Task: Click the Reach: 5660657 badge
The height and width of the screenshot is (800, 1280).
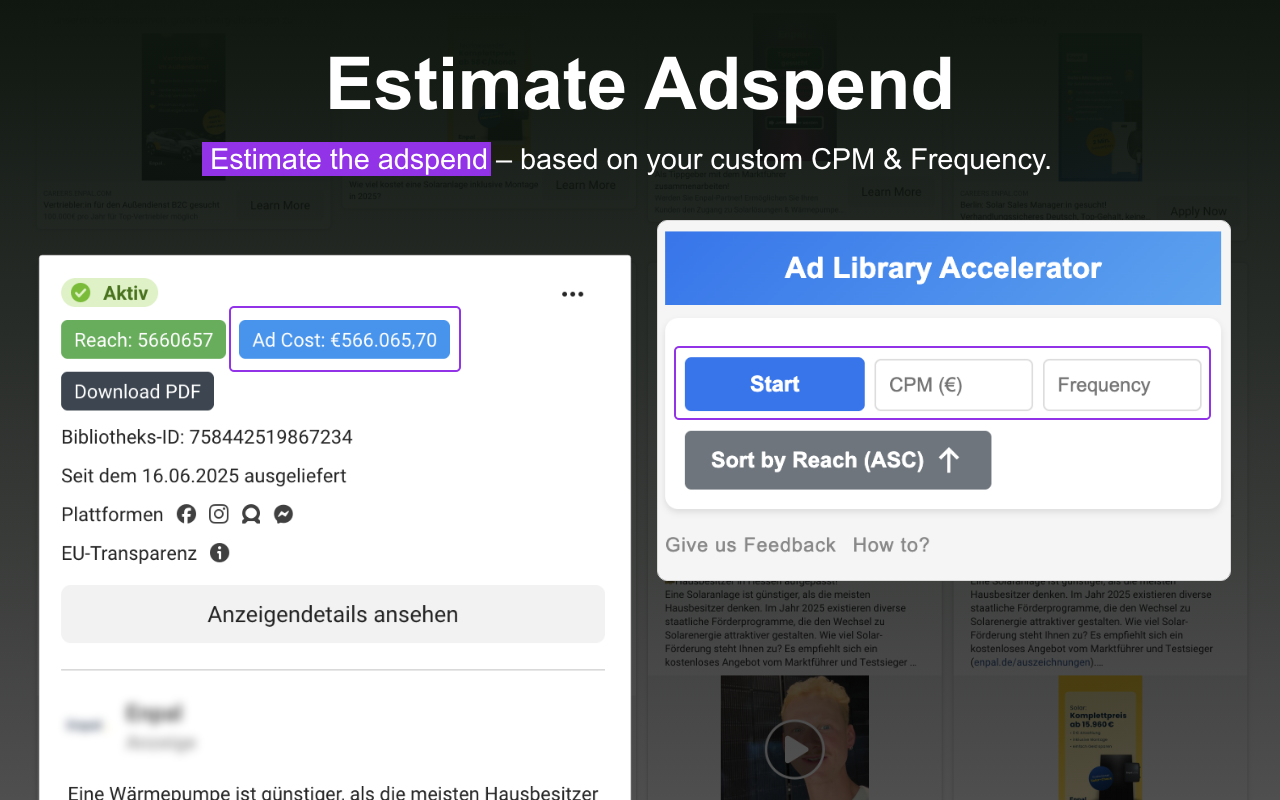Action: coord(143,339)
